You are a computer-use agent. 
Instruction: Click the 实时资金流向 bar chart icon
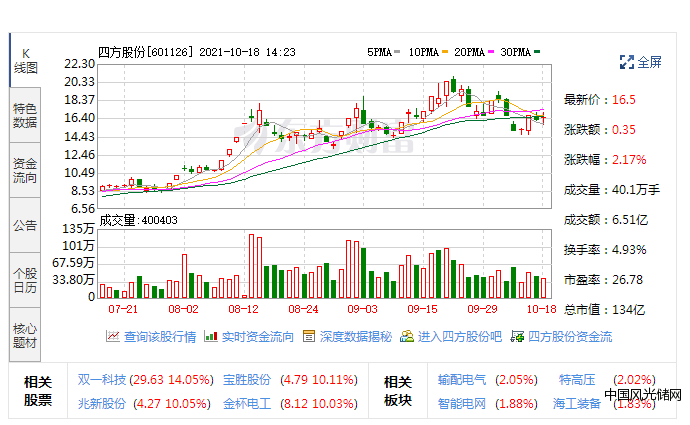pyautogui.click(x=211, y=337)
